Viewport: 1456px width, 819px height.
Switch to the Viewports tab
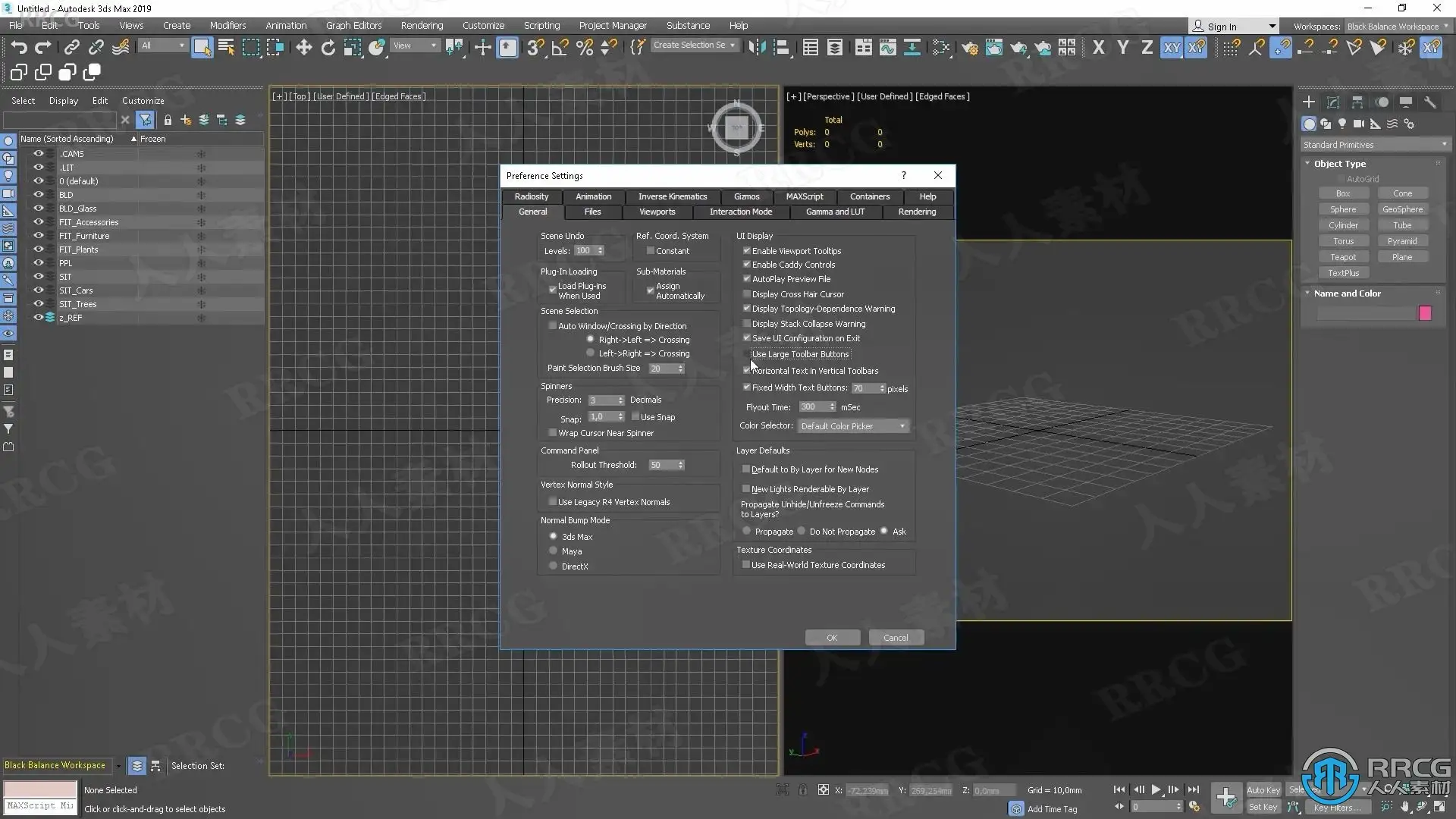pos(657,212)
